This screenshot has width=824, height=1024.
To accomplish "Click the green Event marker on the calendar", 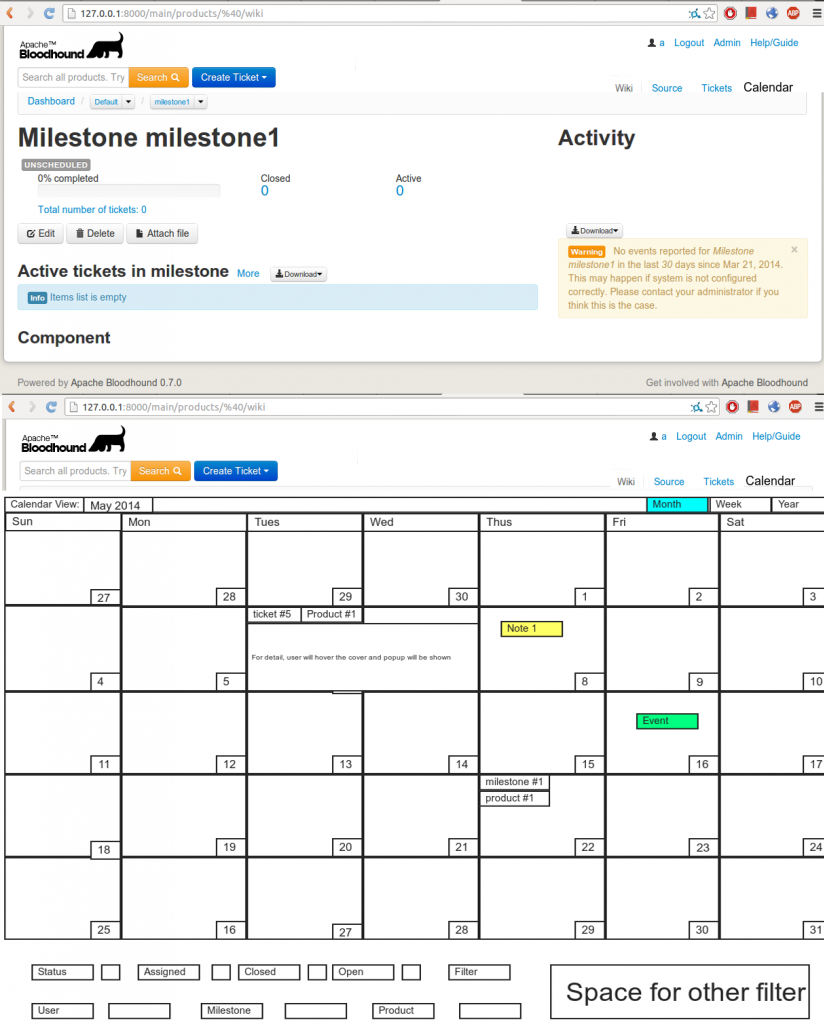I will (666, 721).
